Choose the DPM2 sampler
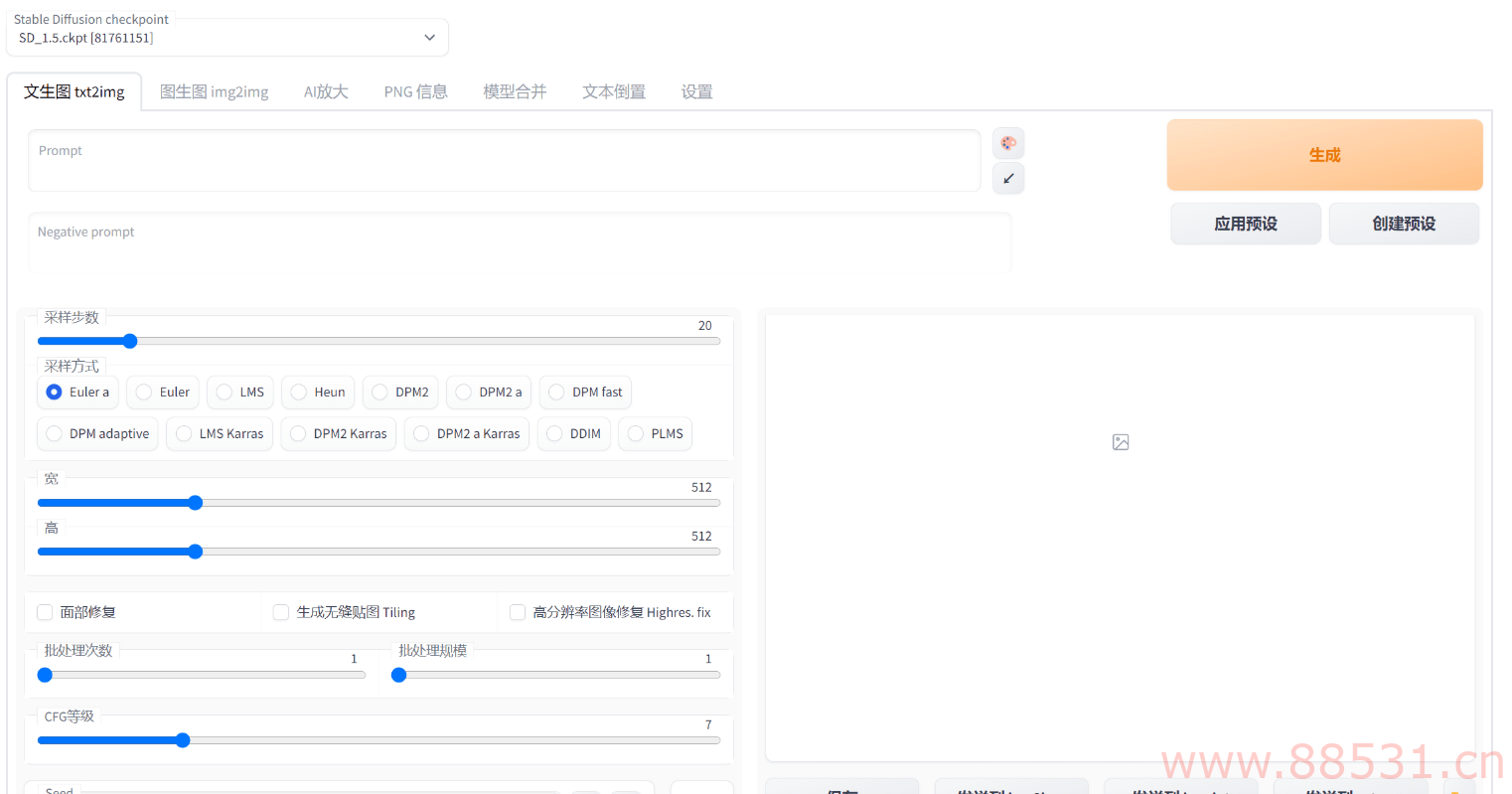The width and height of the screenshot is (1512, 794). pyautogui.click(x=400, y=393)
